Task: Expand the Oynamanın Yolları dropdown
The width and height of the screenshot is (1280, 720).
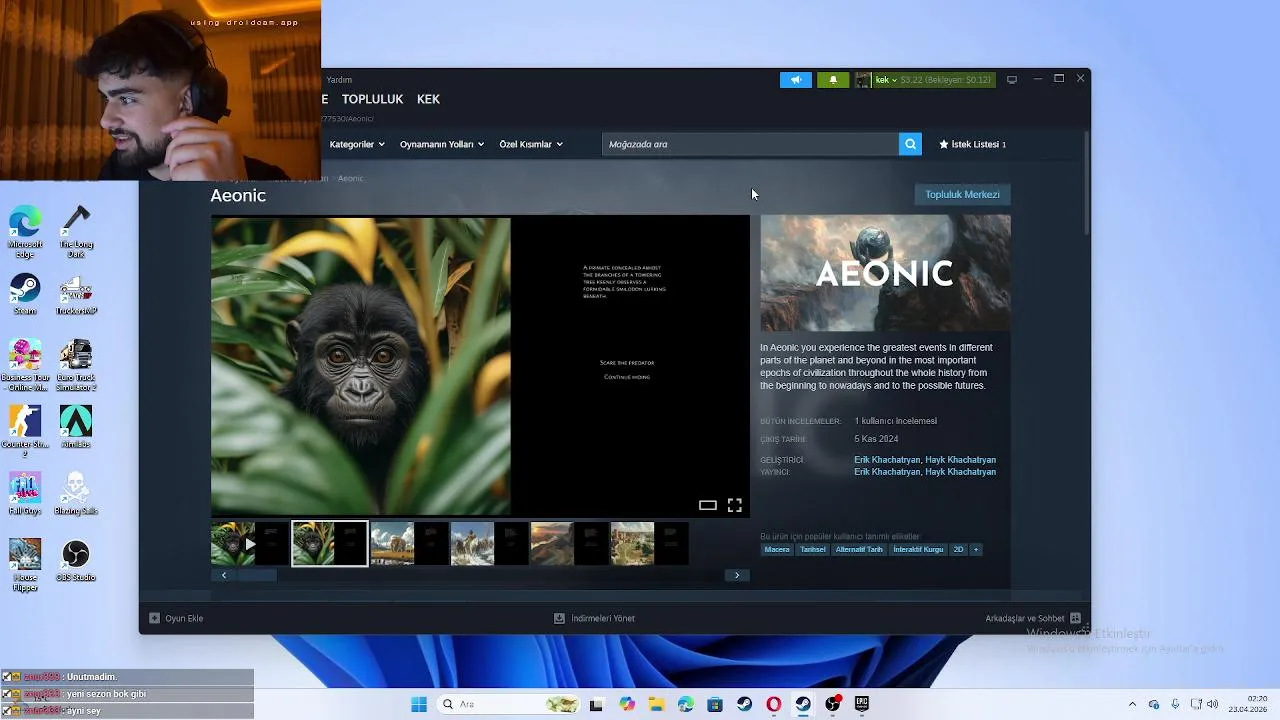Action: pos(442,144)
